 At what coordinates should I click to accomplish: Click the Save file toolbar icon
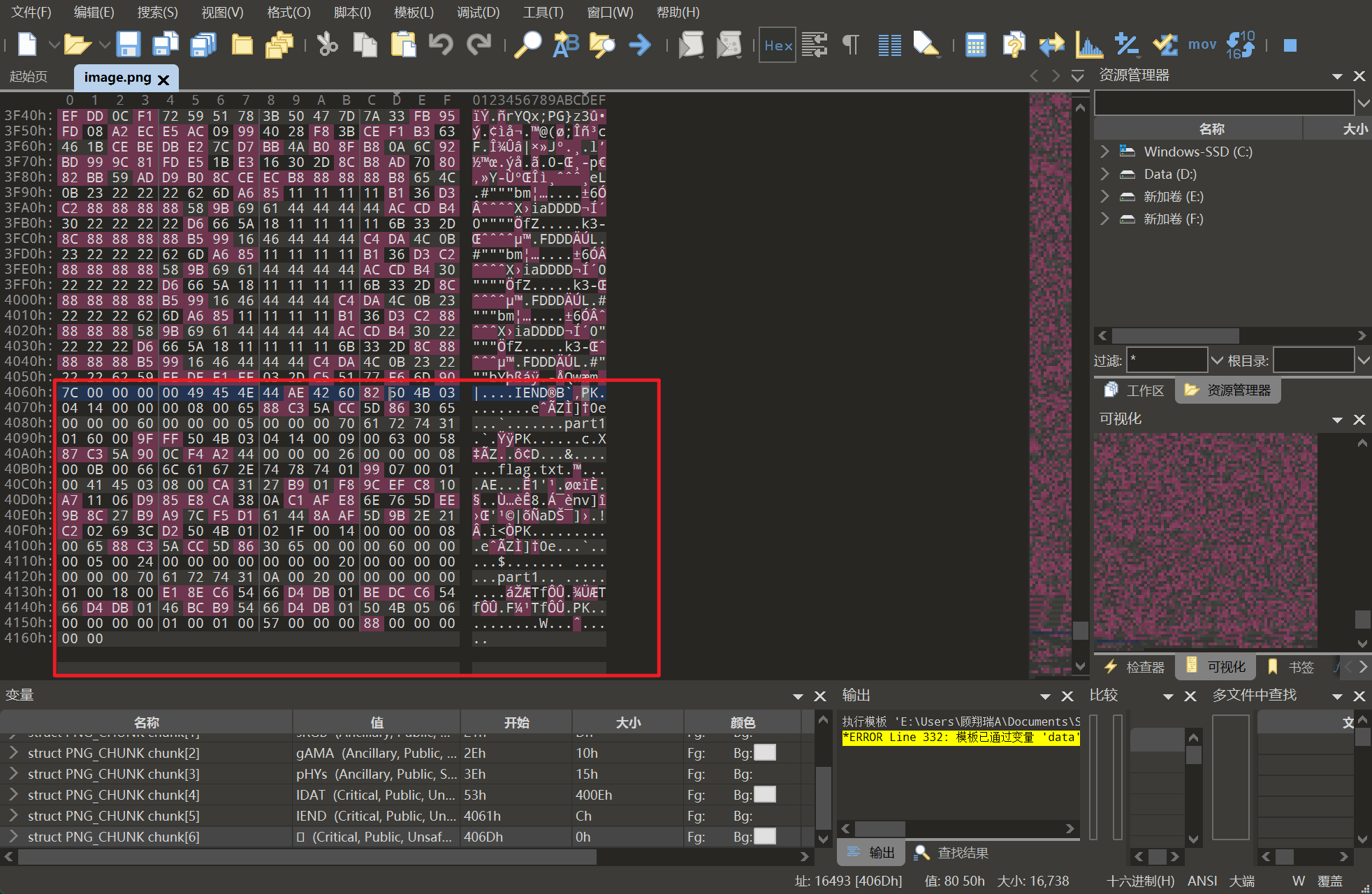(128, 45)
